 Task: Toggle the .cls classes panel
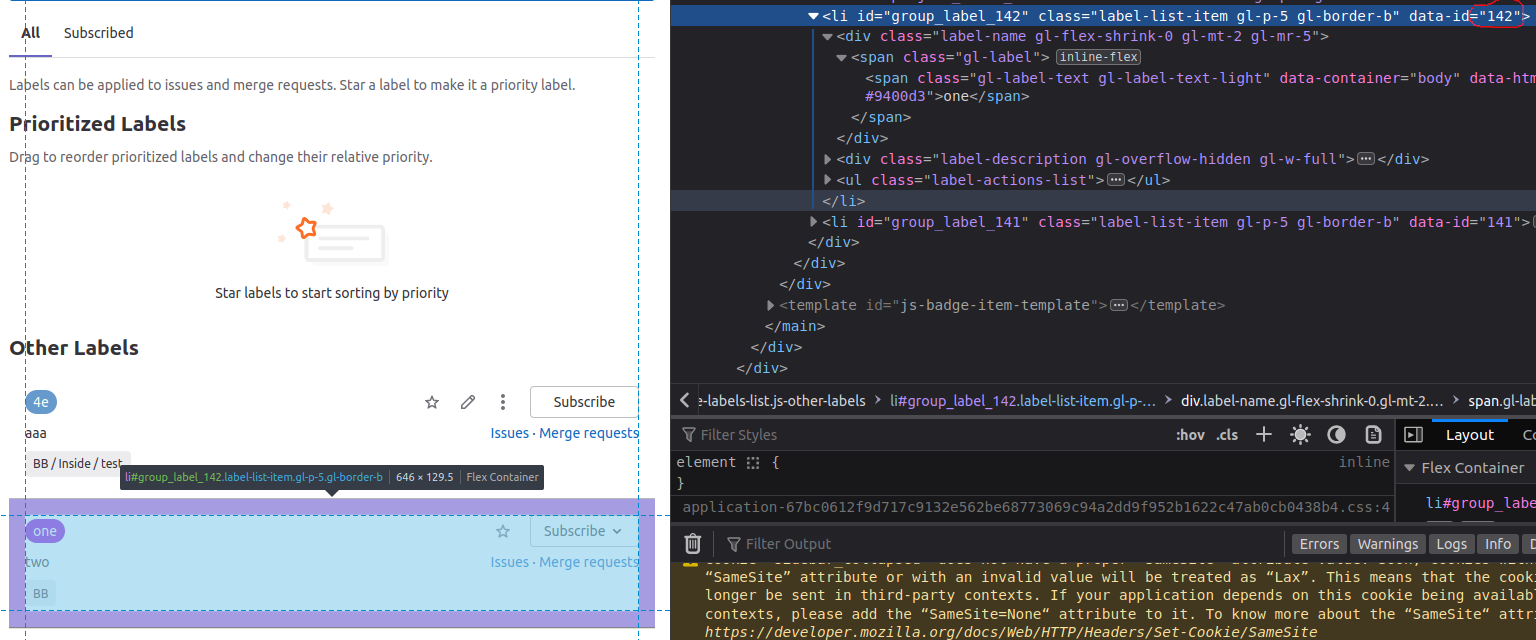click(x=1226, y=435)
